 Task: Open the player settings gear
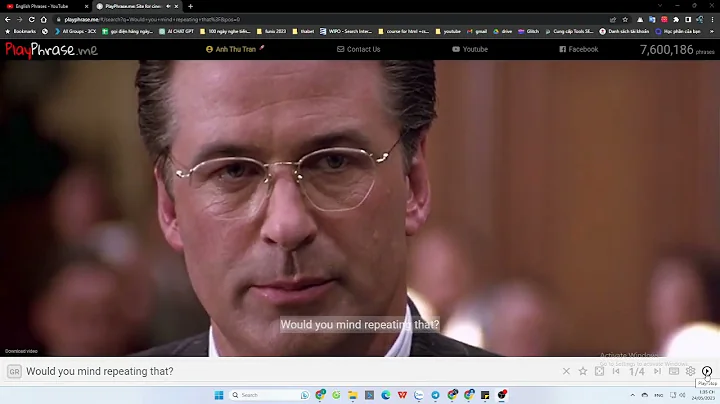pos(690,371)
